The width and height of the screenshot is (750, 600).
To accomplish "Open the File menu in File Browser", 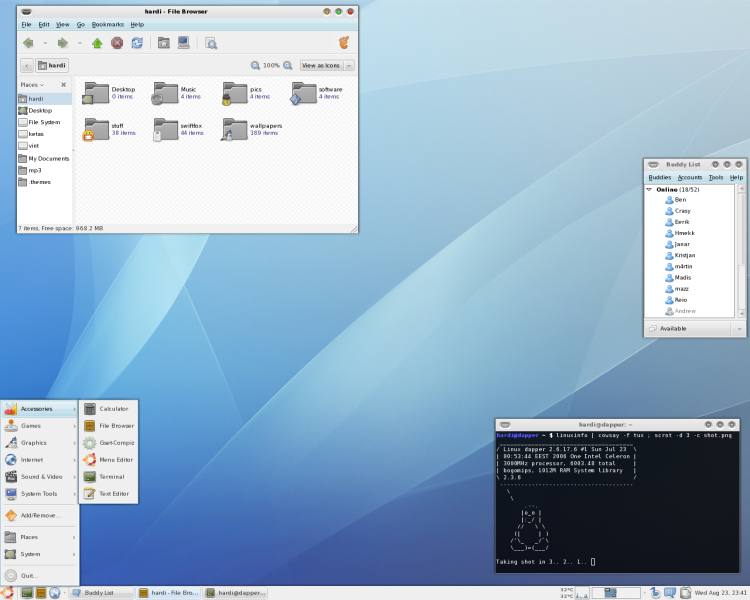I will click(26, 24).
